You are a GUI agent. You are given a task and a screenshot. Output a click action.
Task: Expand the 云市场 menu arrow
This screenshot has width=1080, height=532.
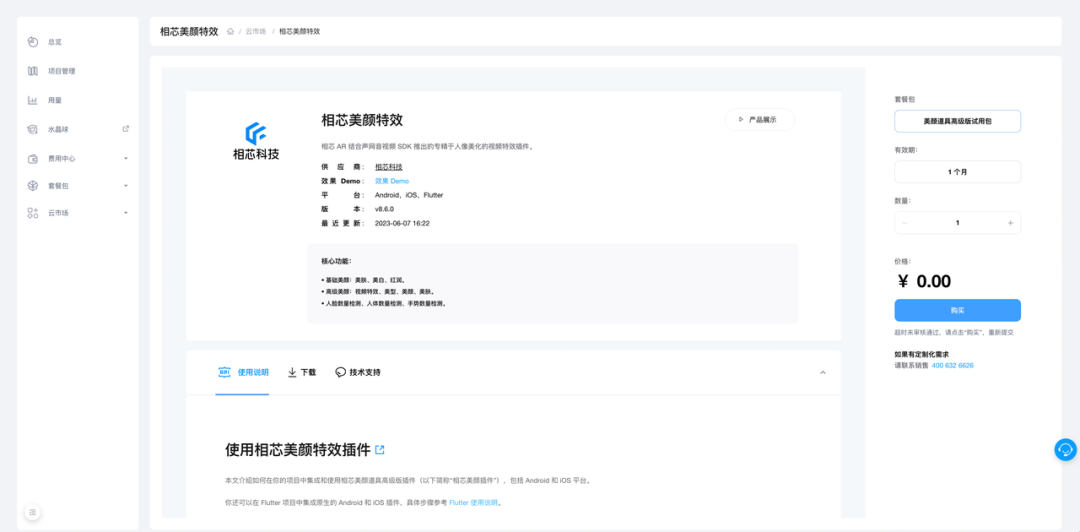pos(126,213)
